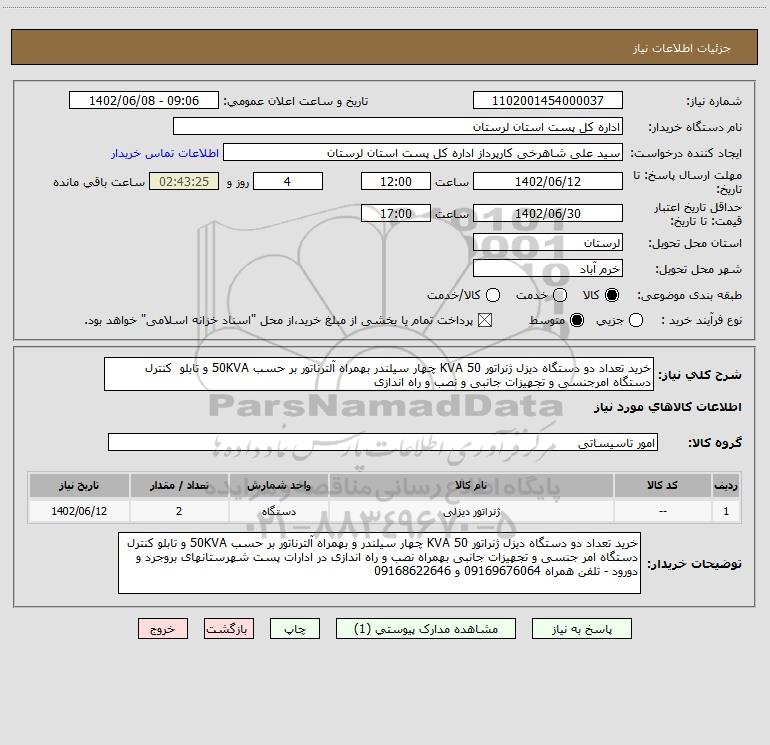This screenshot has height=745, width=770.
Task: Open مشاهده مدارک پیوستی (1) button
Action: 426,629
